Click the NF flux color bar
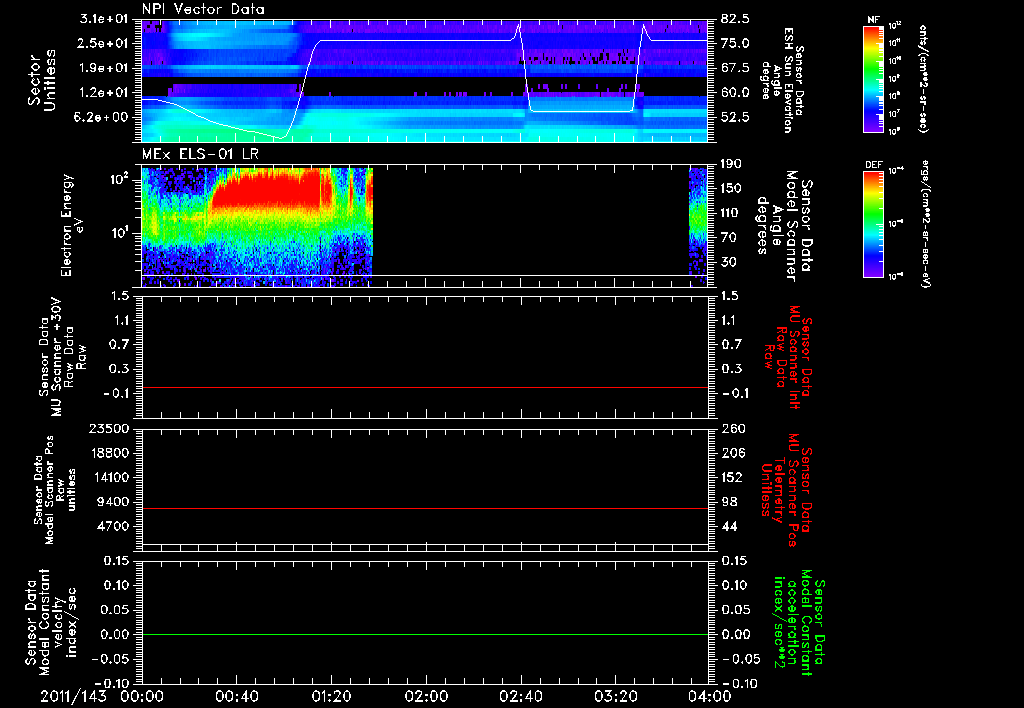Screen dimensions: 1024x708 (873, 79)
